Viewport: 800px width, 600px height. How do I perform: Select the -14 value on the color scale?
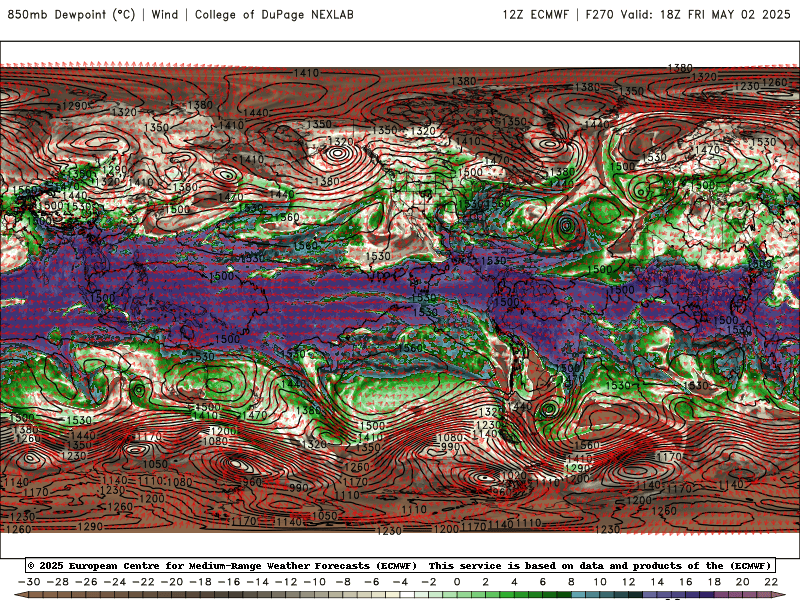click(x=258, y=582)
